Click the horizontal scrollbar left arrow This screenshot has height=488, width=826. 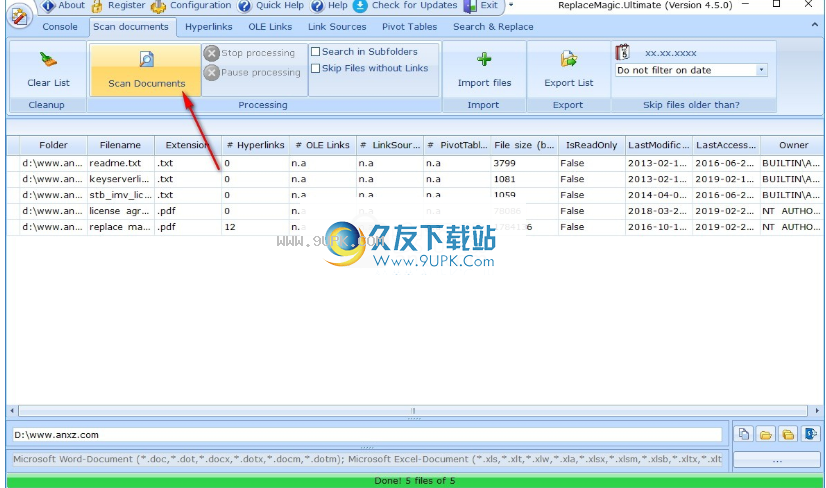[x=12, y=410]
